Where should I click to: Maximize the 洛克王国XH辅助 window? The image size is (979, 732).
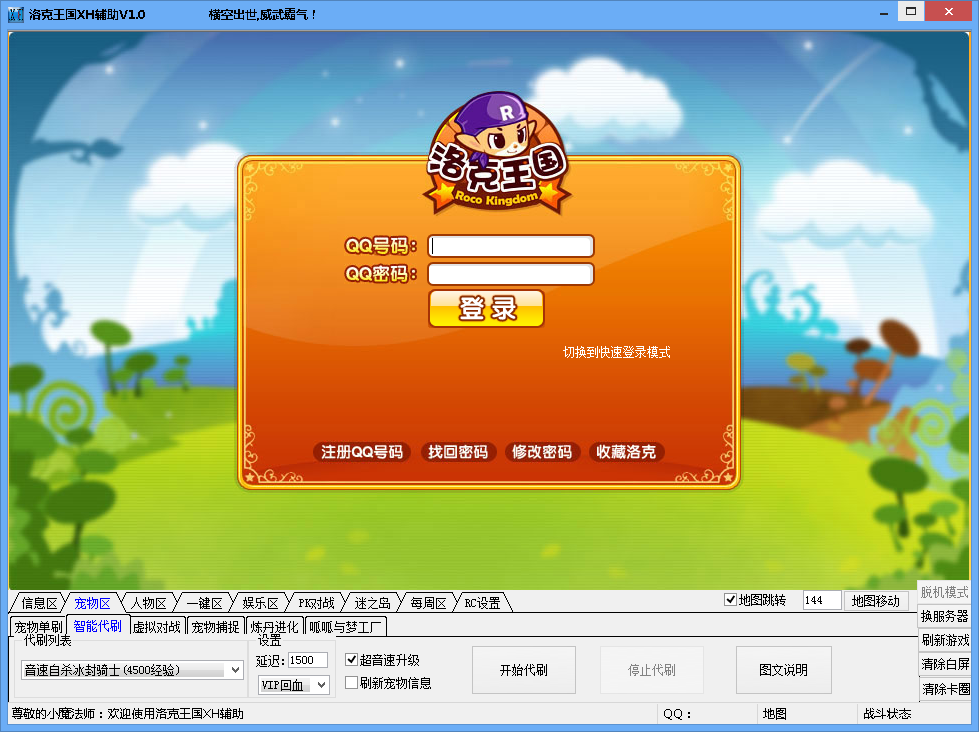(x=911, y=11)
